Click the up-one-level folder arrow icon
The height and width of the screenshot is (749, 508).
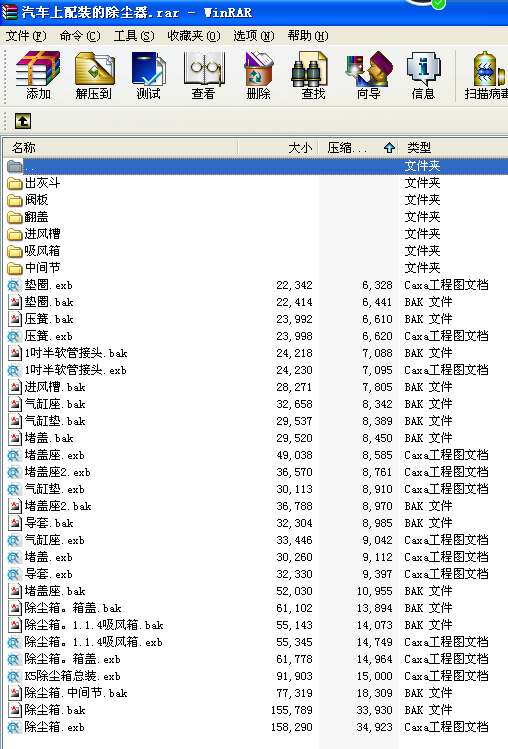tap(23, 121)
